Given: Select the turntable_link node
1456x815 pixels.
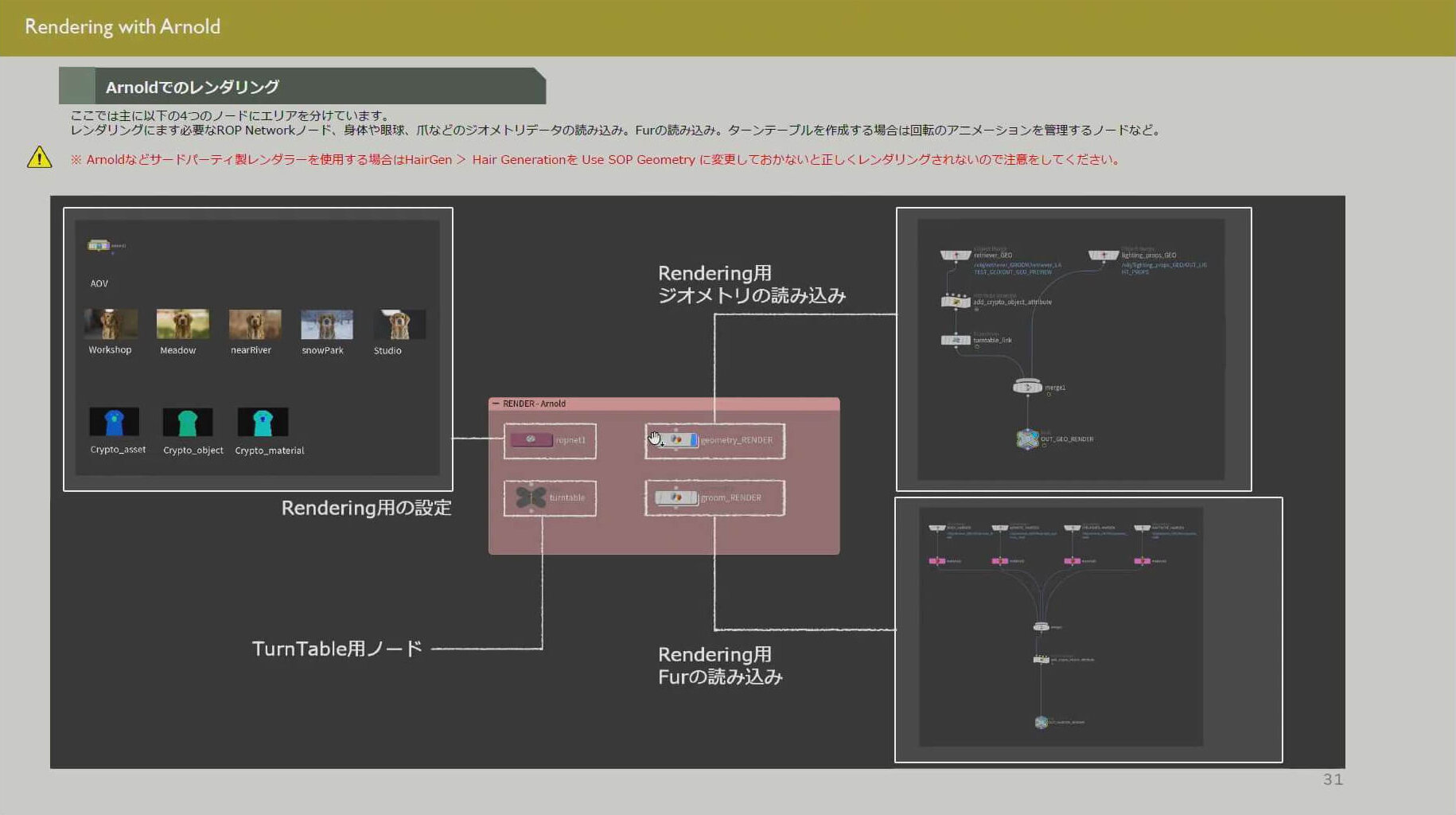Looking at the screenshot, I should pyautogui.click(x=956, y=340).
